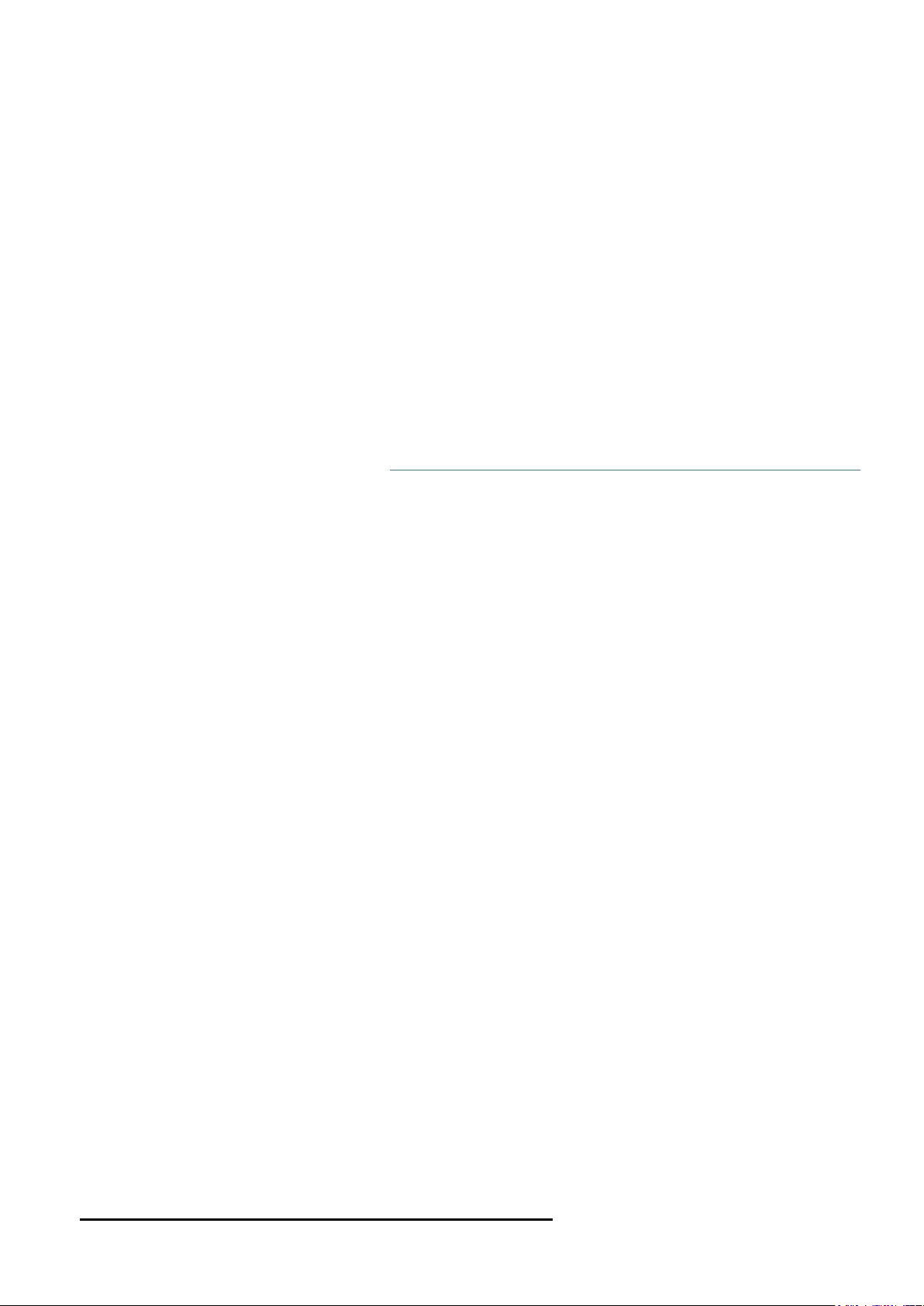Click faint marks at bottom-right page edge

click(878, 1304)
